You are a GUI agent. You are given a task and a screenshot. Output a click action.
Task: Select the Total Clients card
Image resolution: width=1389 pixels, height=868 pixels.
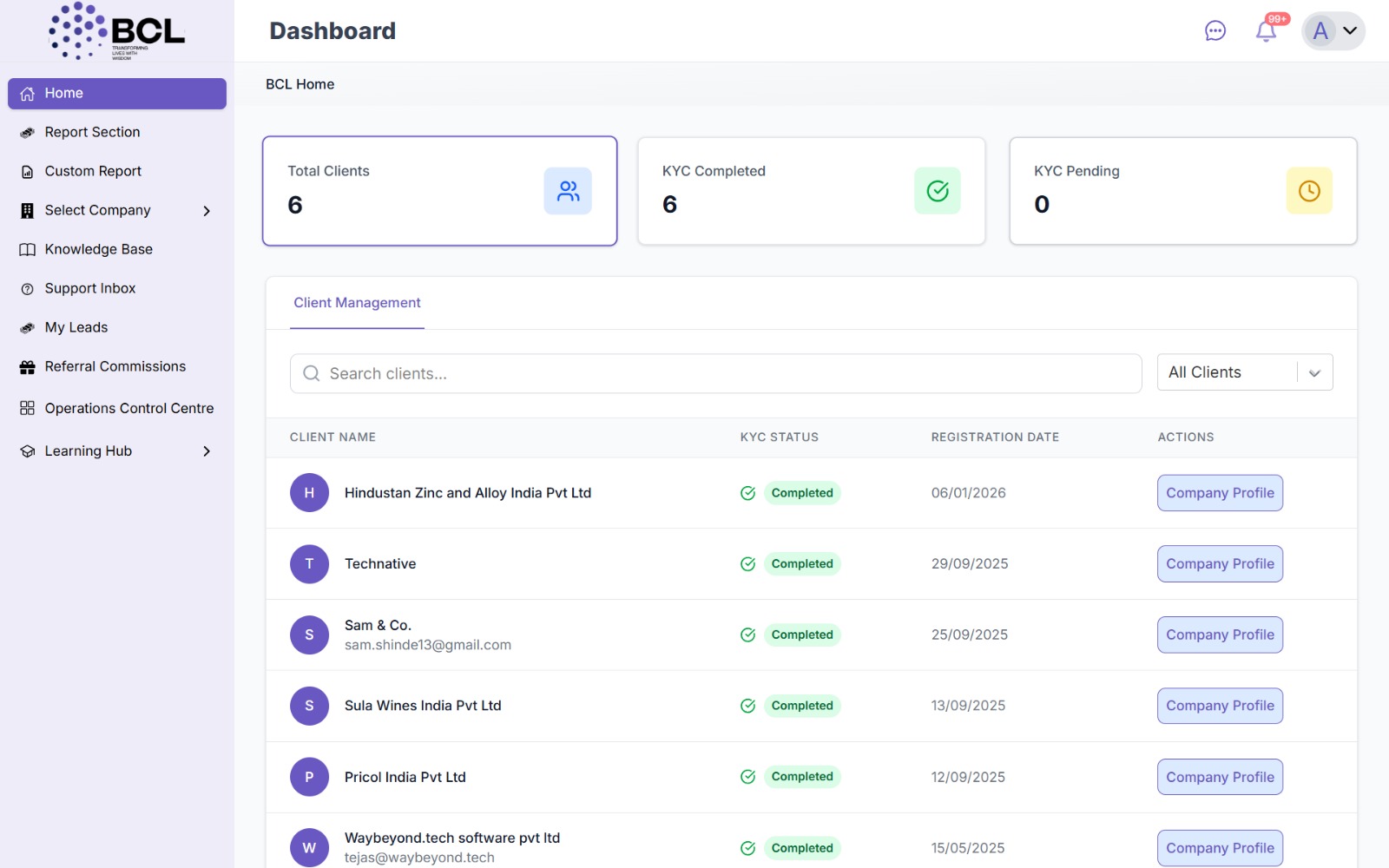440,191
